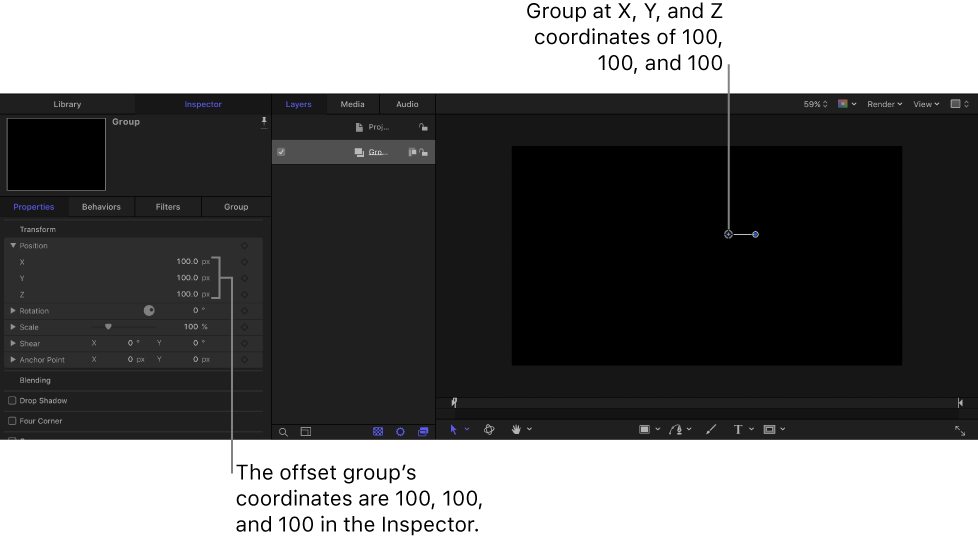Open the Bezier tool variants chevron
Screen dimensions: 978x542
pos(689,429)
